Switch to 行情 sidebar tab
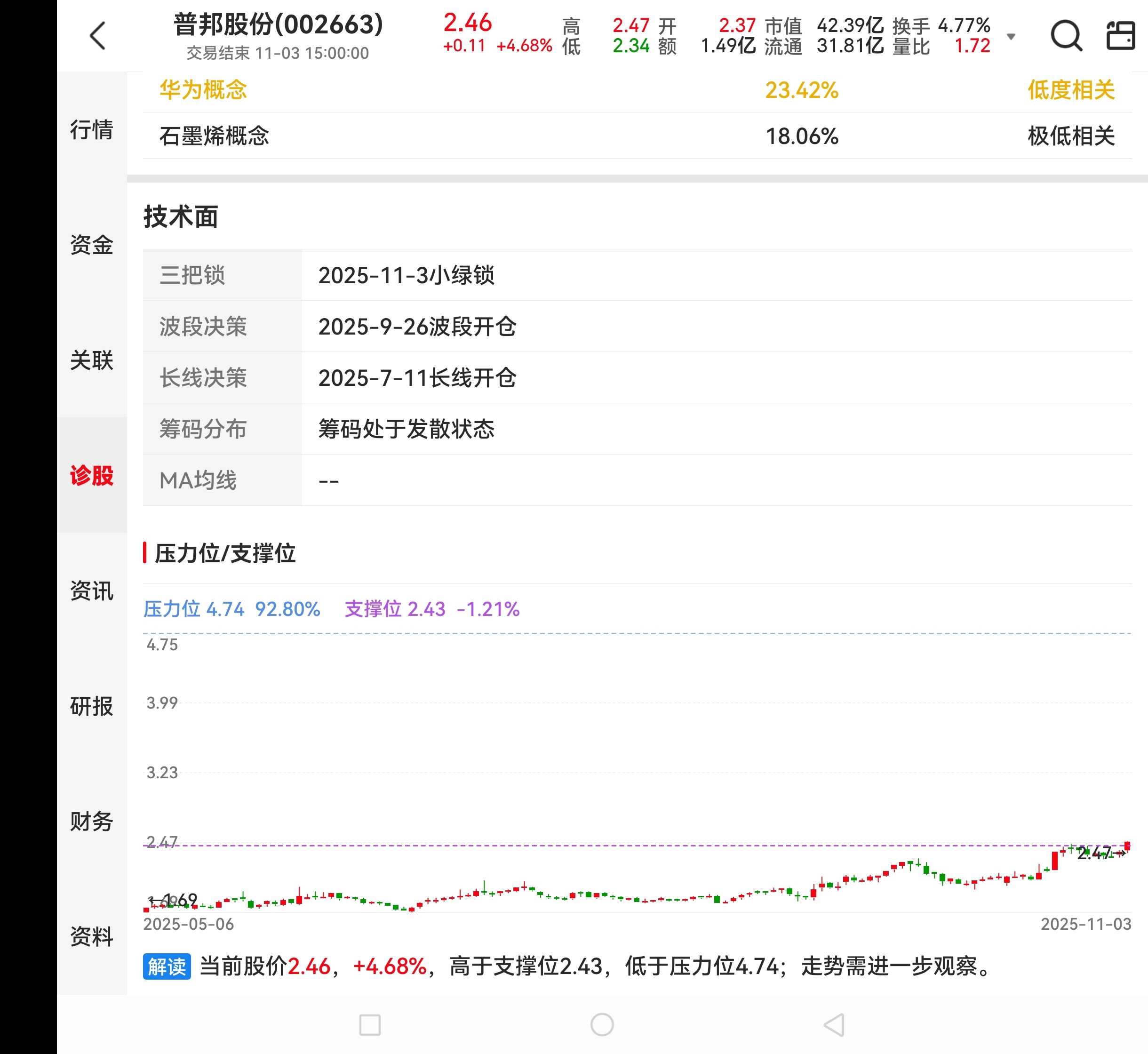1148x1054 pixels. 91,129
